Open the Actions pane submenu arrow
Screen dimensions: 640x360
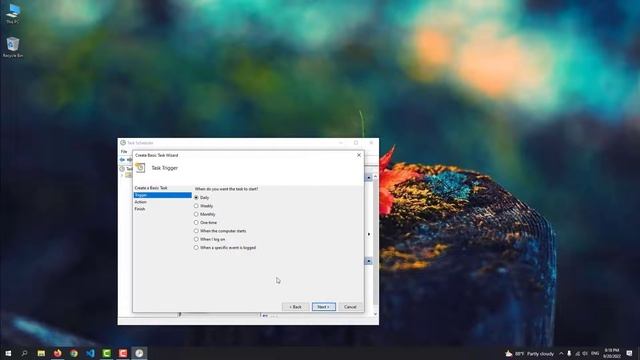click(x=369, y=234)
